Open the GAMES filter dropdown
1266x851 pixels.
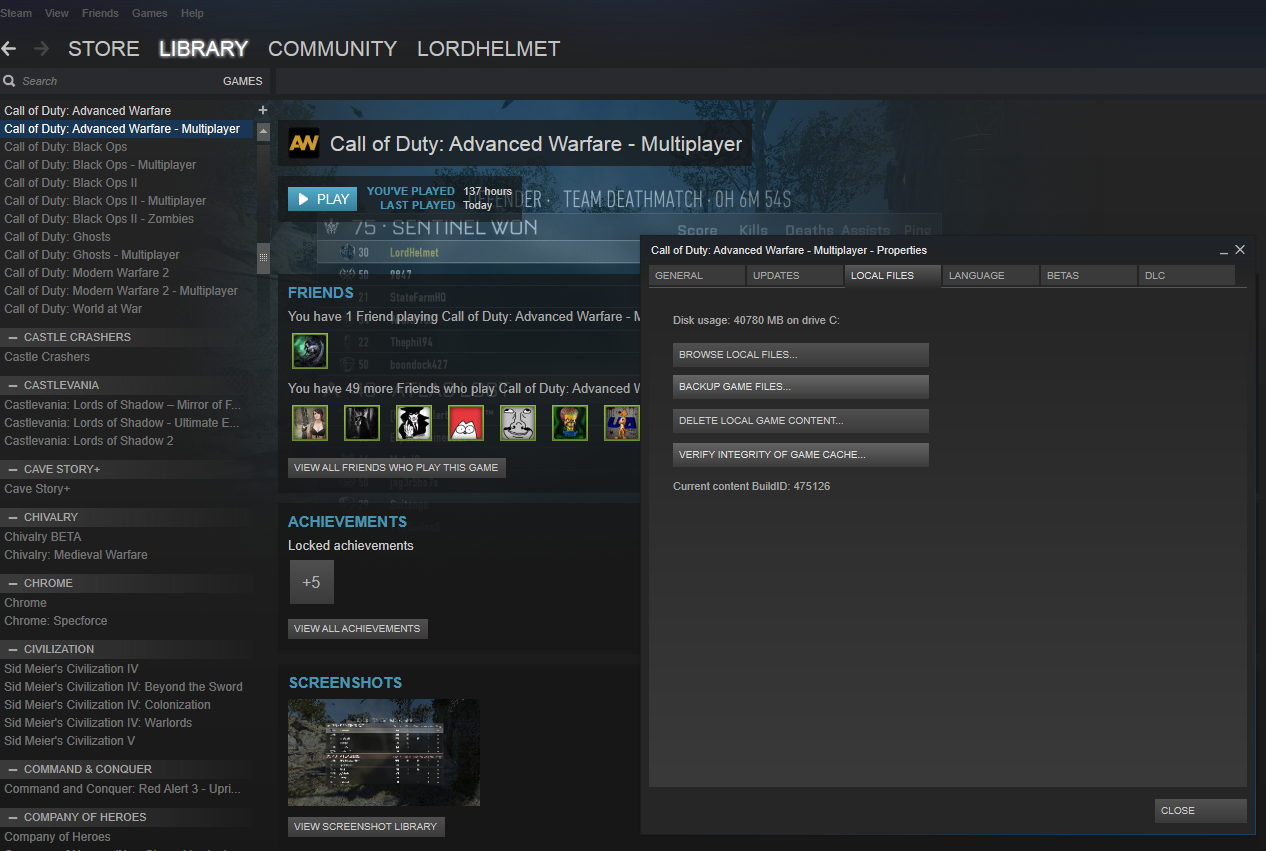242,81
